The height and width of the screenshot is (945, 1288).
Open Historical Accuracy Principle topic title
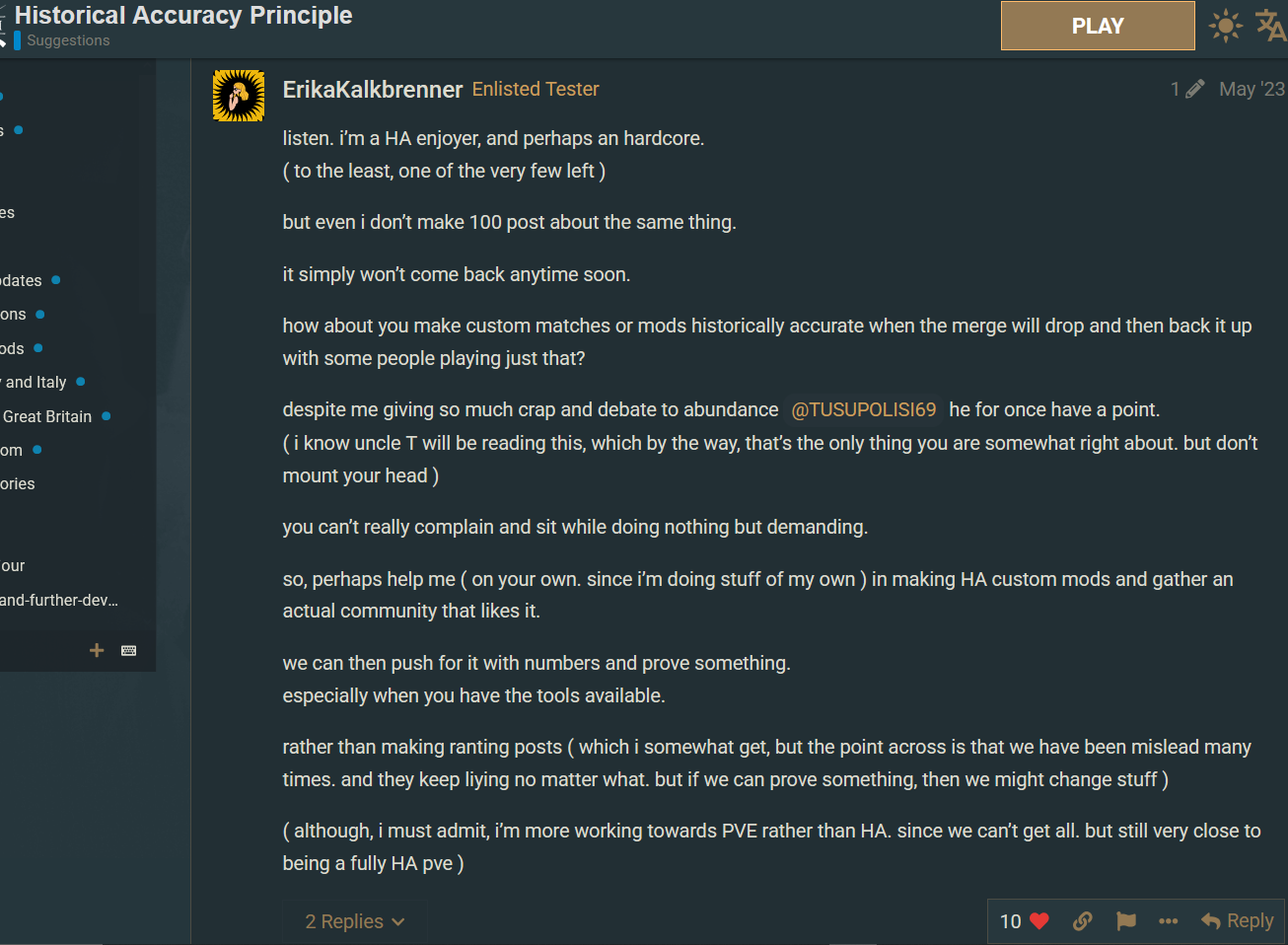[x=183, y=15]
